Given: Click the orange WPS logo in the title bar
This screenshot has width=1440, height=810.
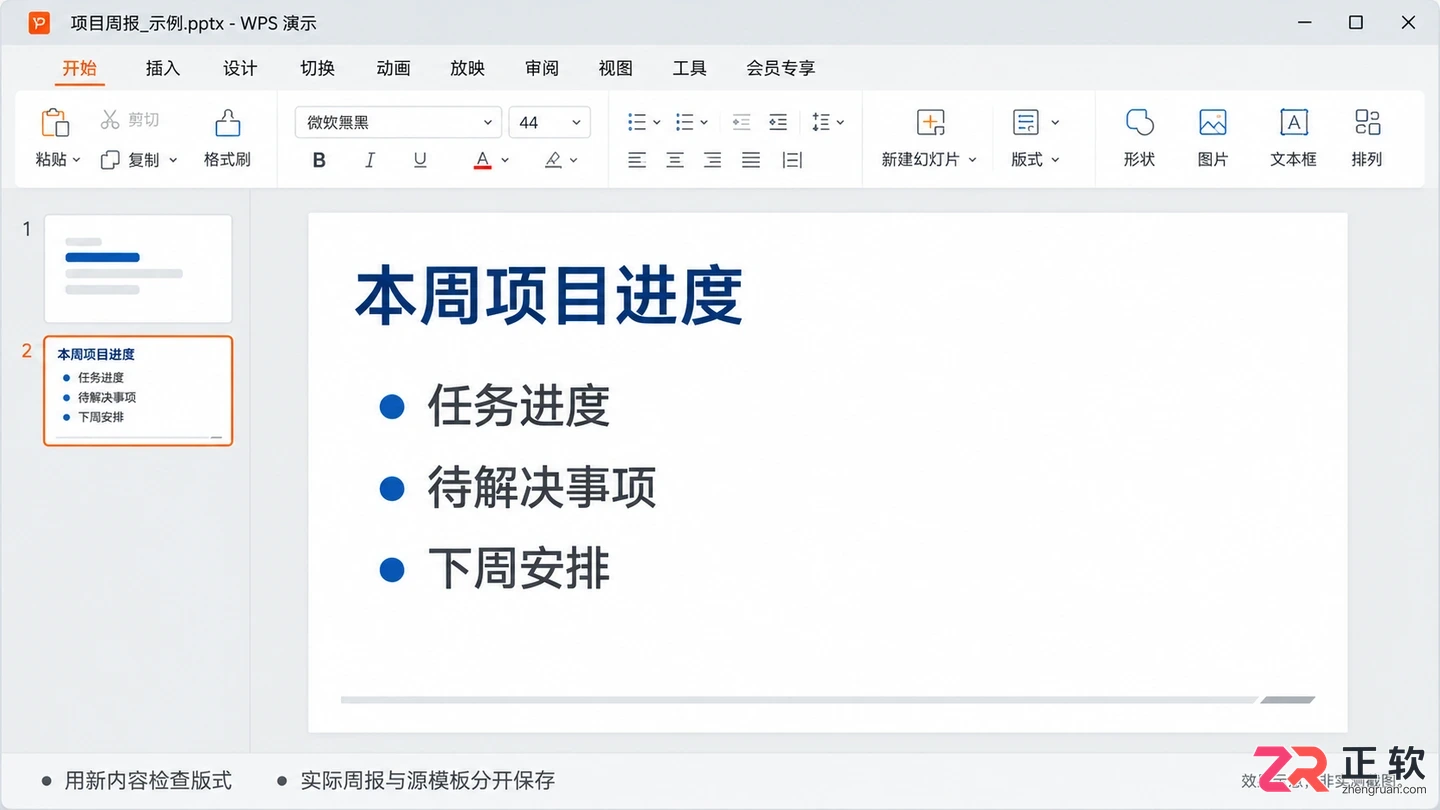Looking at the screenshot, I should [39, 22].
